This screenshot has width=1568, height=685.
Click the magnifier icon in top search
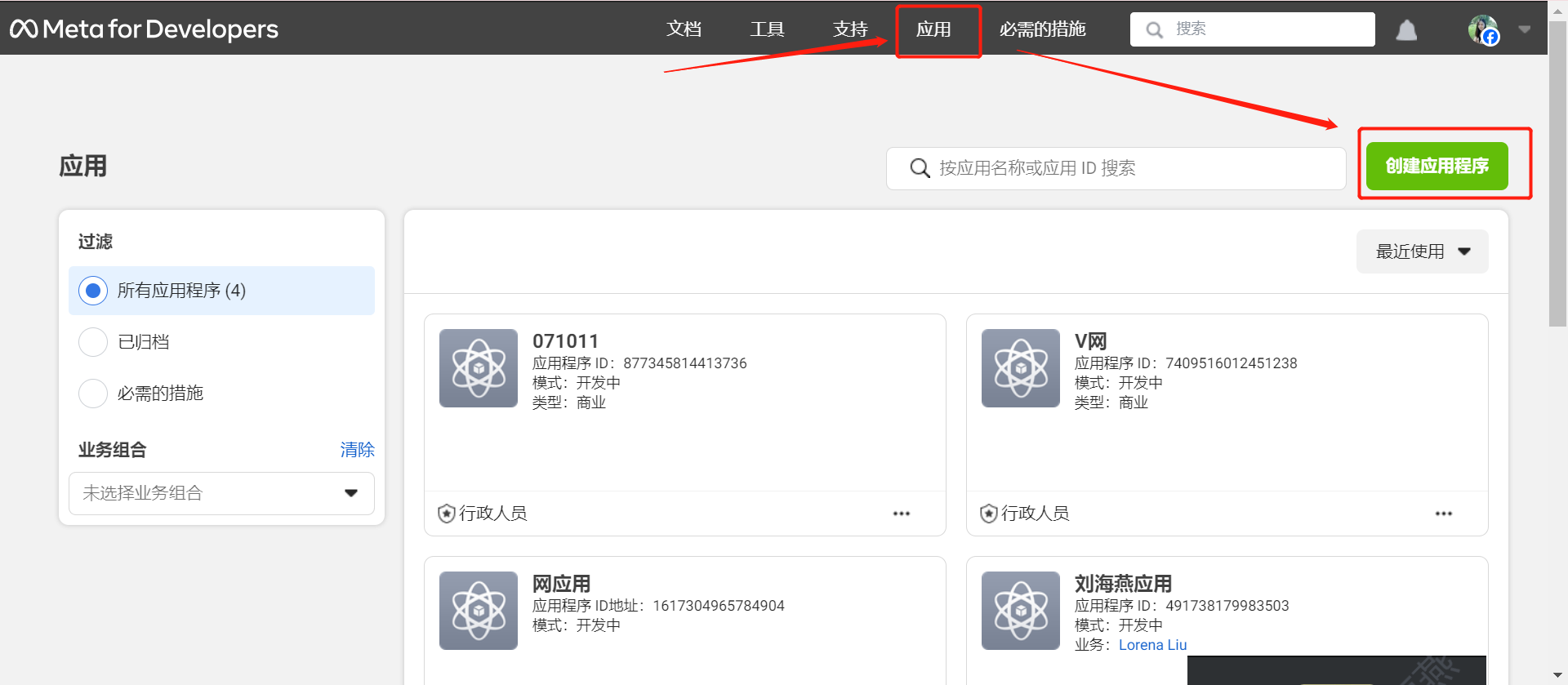(1154, 30)
